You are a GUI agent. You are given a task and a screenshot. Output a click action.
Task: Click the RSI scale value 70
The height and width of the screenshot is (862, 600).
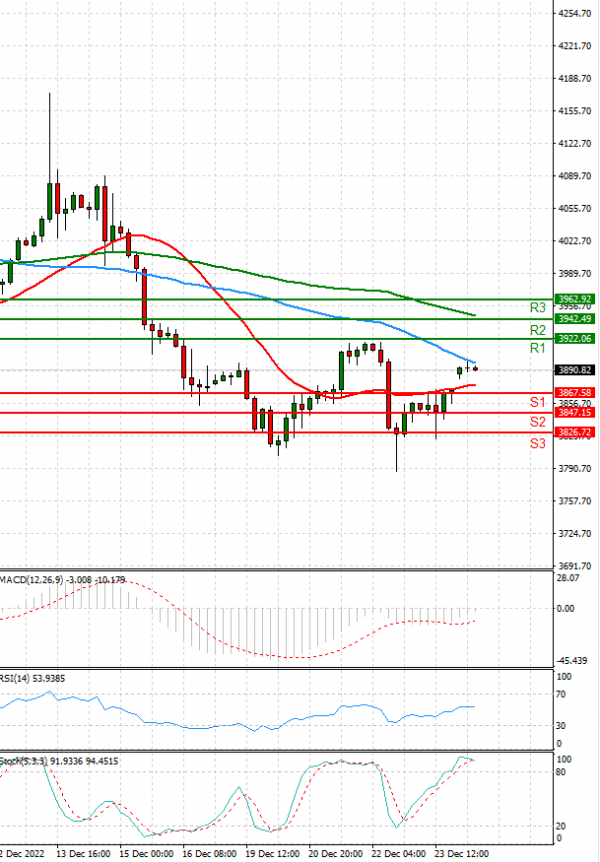pos(560,694)
